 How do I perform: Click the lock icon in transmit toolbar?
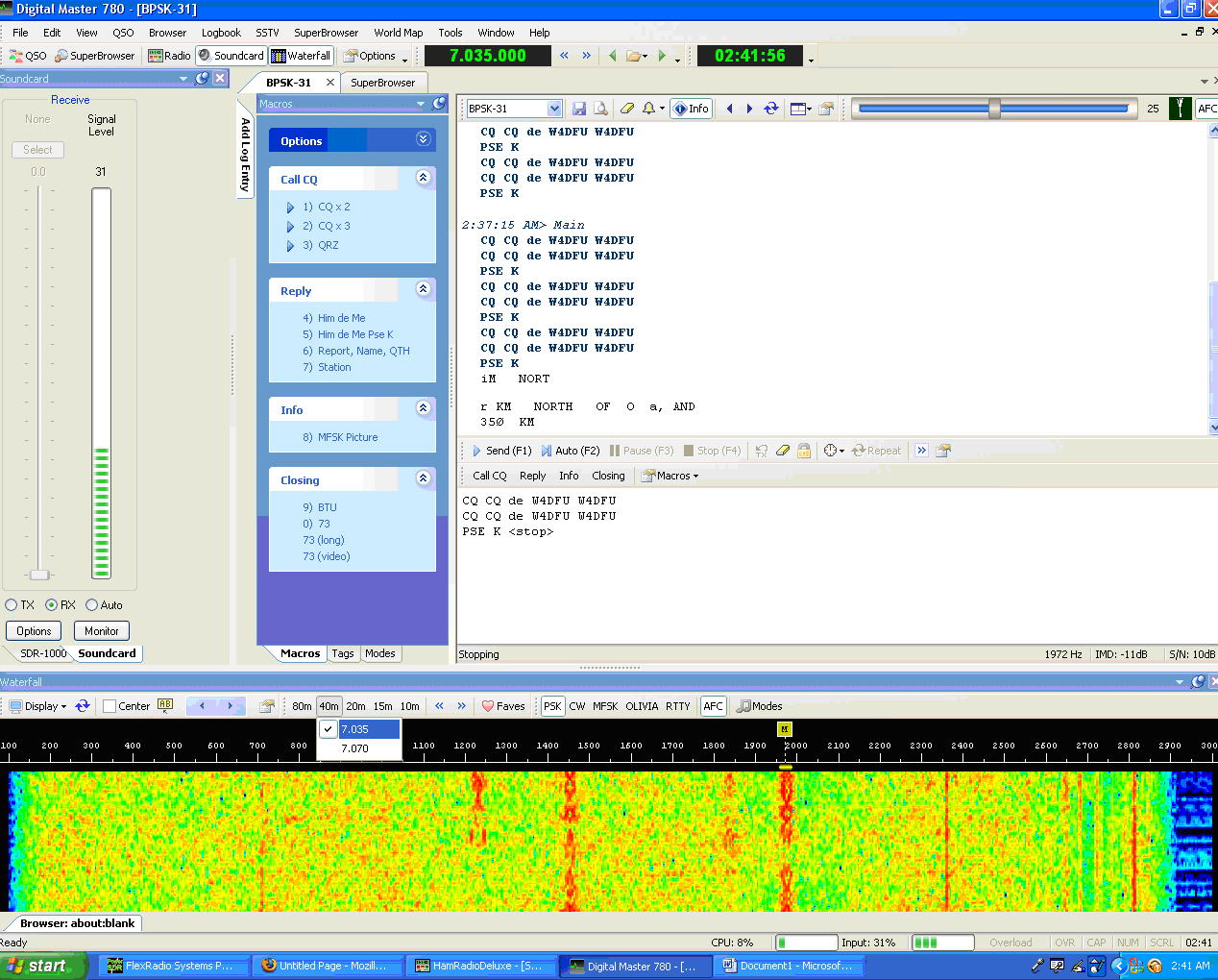coord(804,451)
